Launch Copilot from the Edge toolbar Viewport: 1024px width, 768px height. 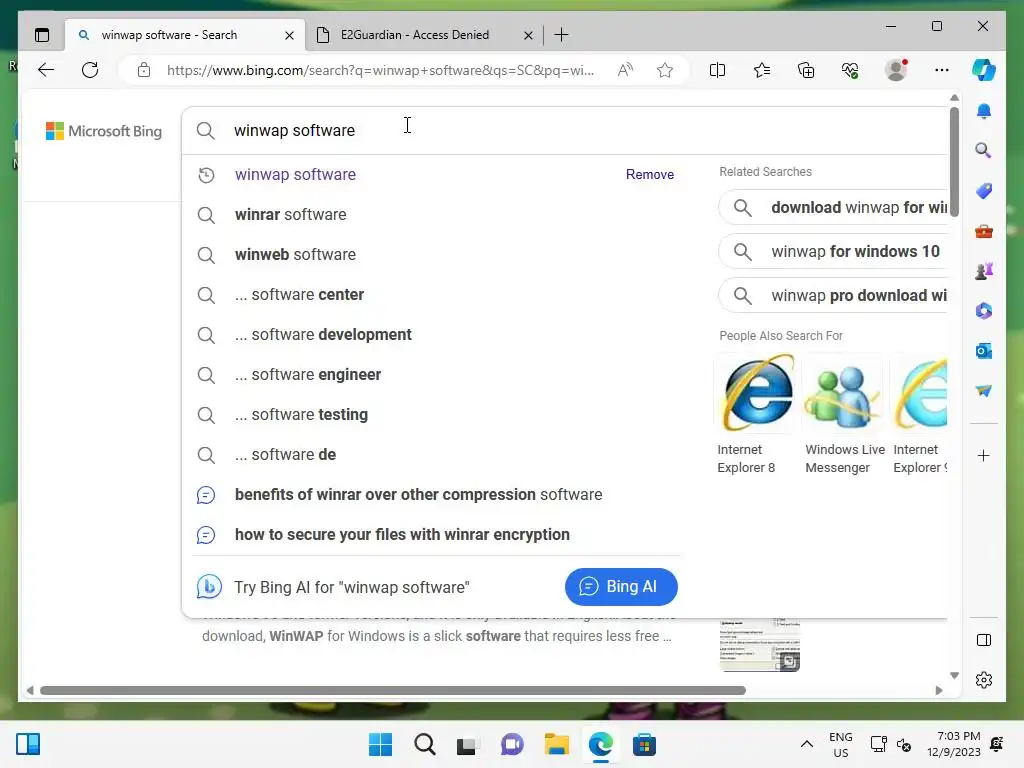pyautogui.click(x=984, y=70)
